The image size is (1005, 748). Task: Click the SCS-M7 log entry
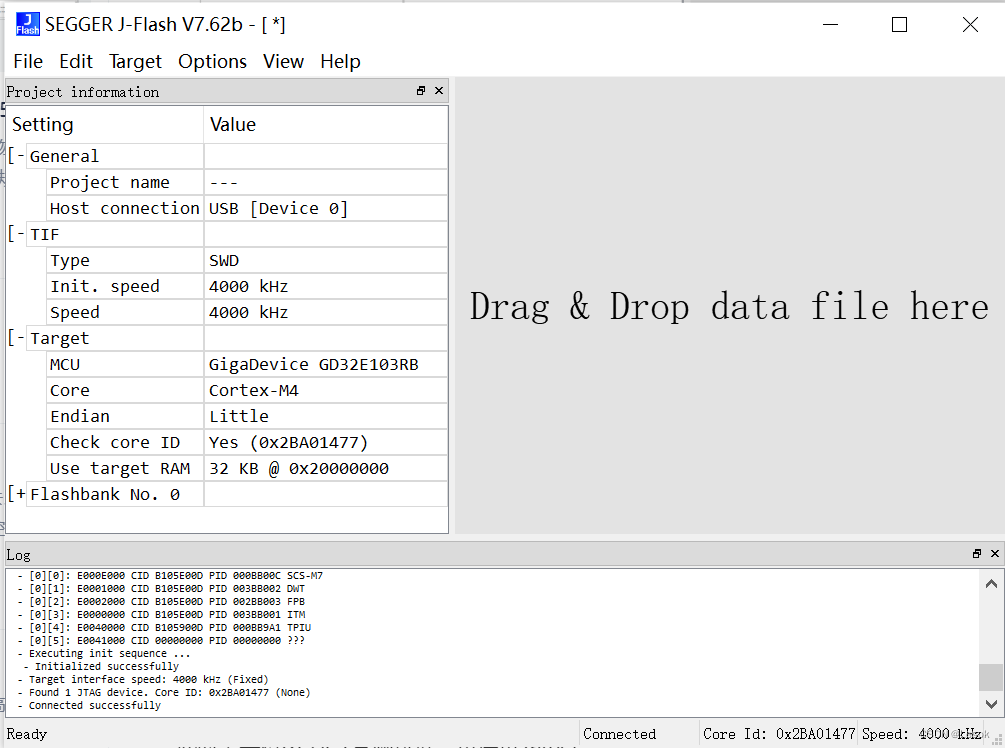click(170, 576)
